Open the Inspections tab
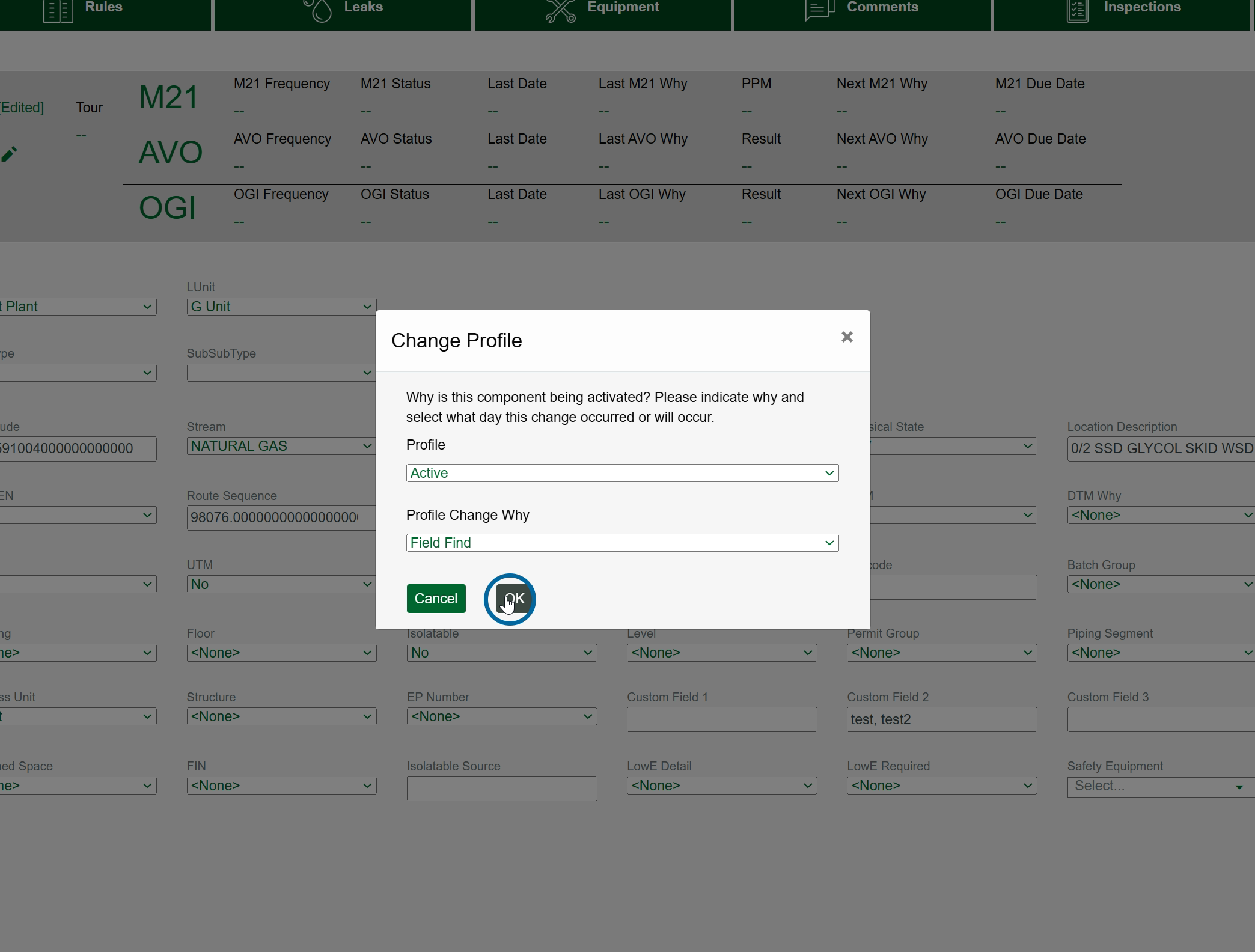Viewport: 1255px width, 952px height. point(1122,14)
